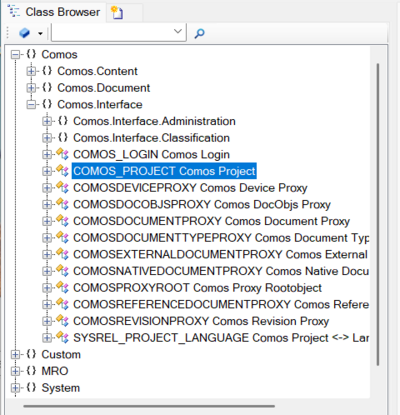Collapse the Comos root node
Image resolution: width=400 pixels, height=415 pixels.
pos(15,54)
